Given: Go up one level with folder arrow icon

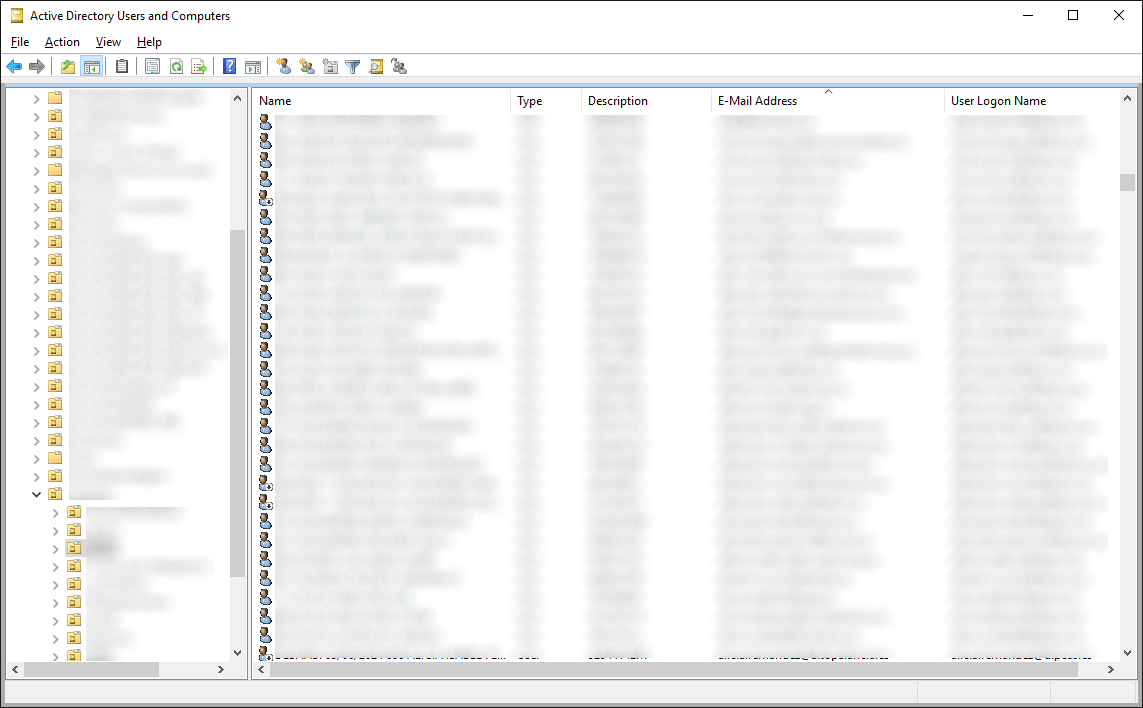Looking at the screenshot, I should 68,67.
